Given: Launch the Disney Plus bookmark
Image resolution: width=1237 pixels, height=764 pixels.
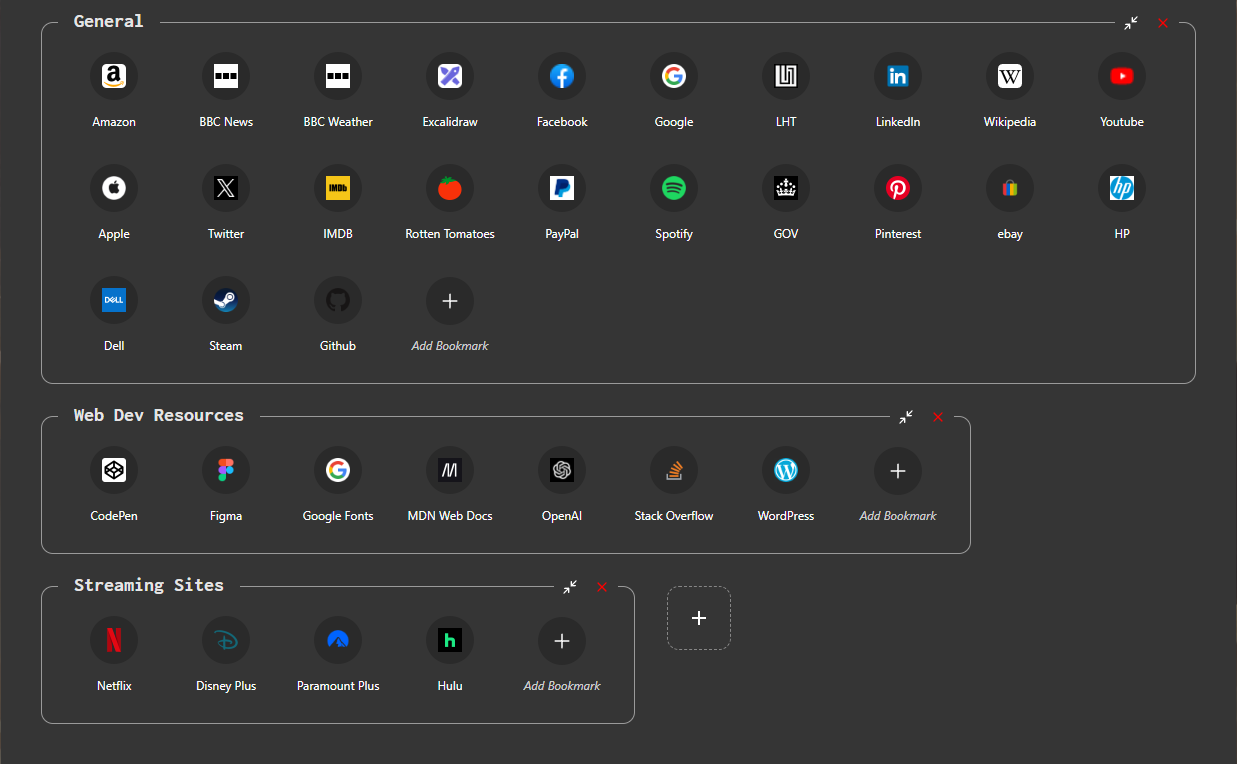Looking at the screenshot, I should click(226, 639).
